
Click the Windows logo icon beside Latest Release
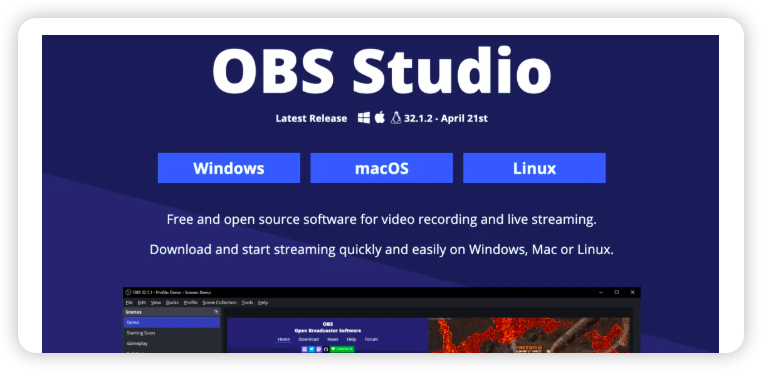click(x=364, y=118)
